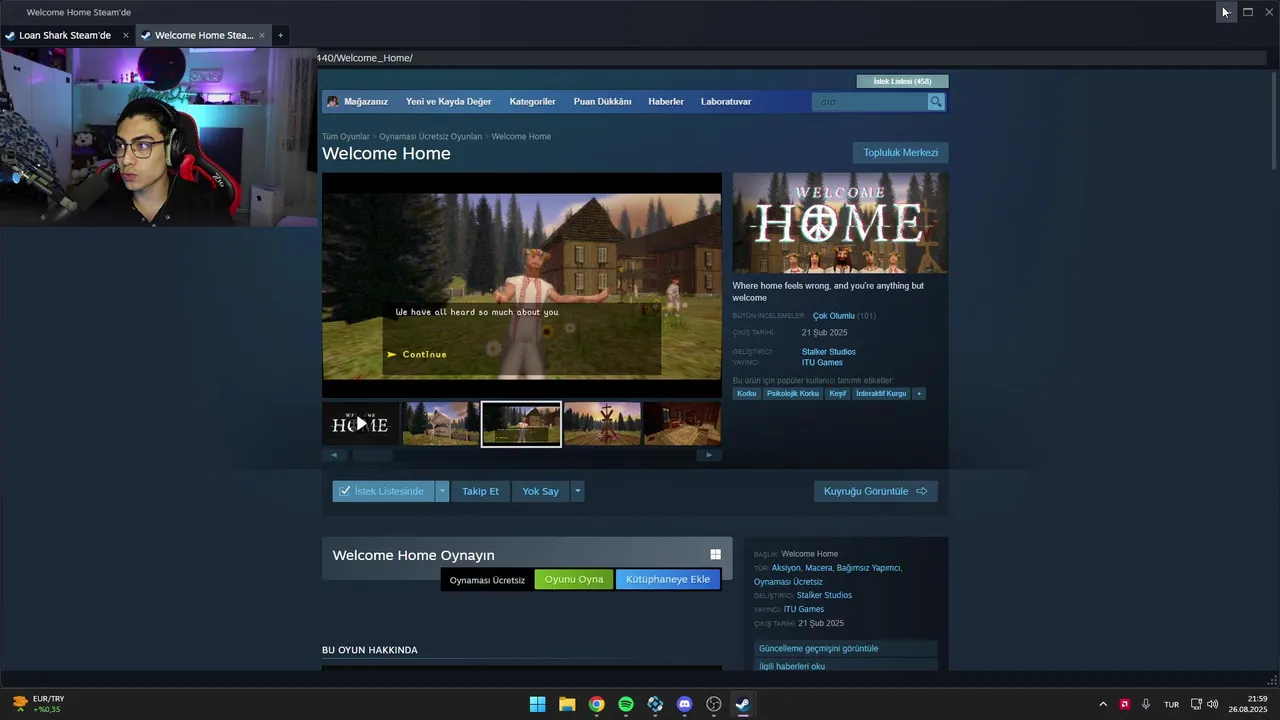Click Takip Et button

tap(480, 491)
